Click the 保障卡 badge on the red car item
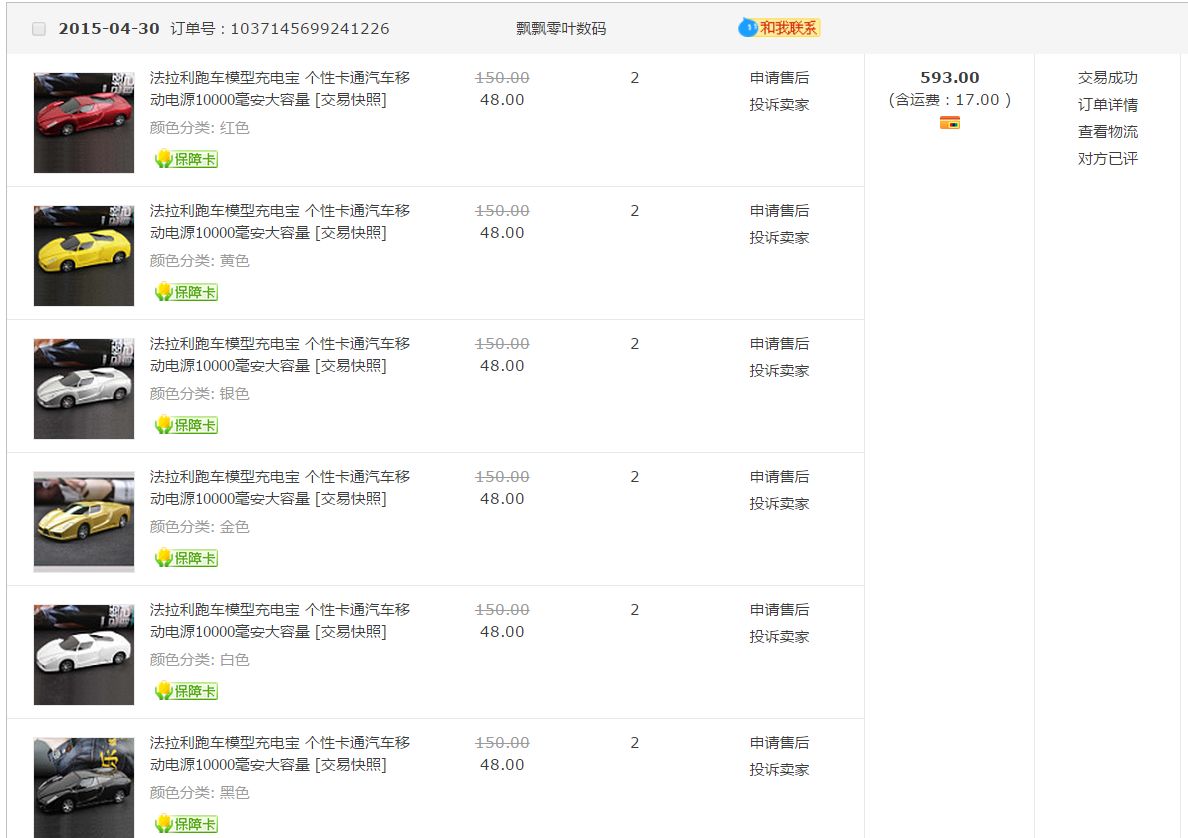Image resolution: width=1188 pixels, height=838 pixels. tap(187, 159)
